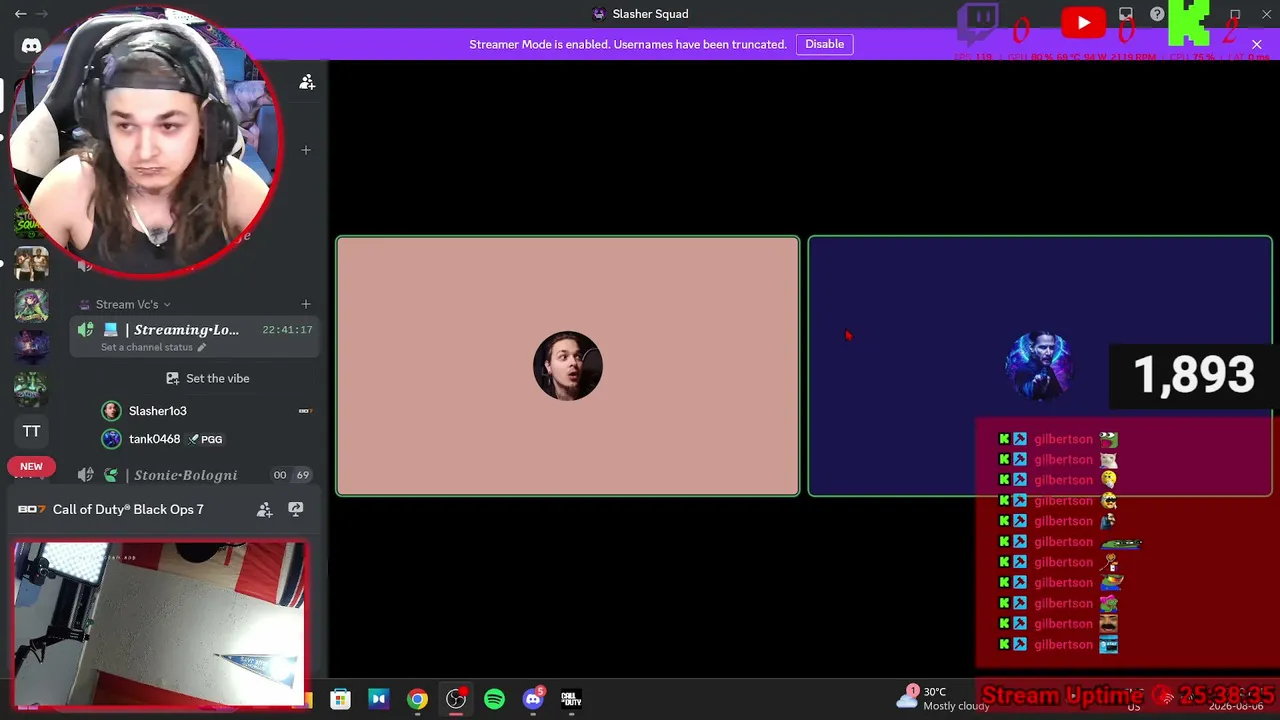Select user Slasher1o3 in the voice channel
Viewport: 1280px width, 720px height.
157,411
